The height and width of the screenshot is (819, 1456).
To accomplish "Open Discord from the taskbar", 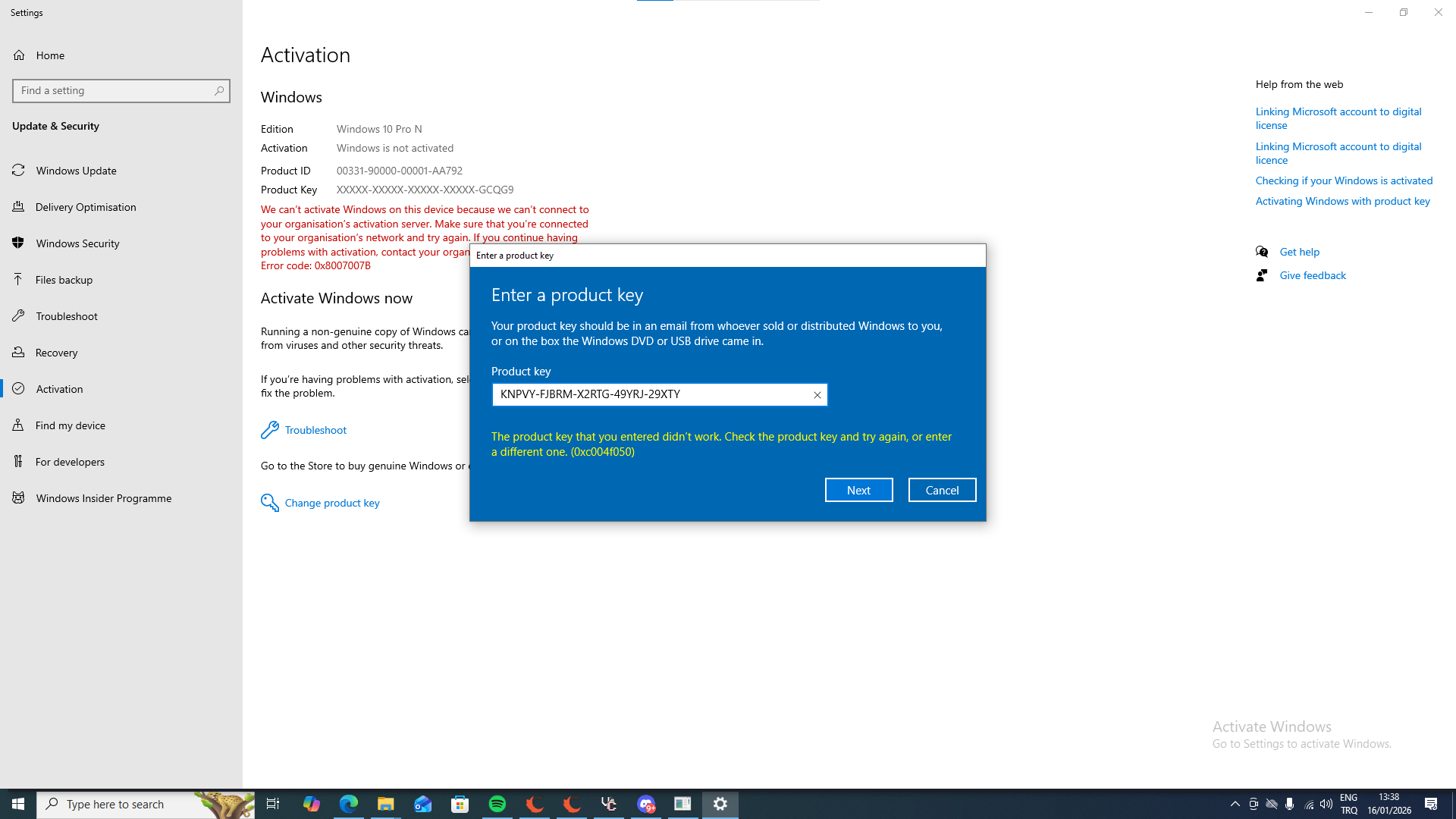I will (x=646, y=804).
